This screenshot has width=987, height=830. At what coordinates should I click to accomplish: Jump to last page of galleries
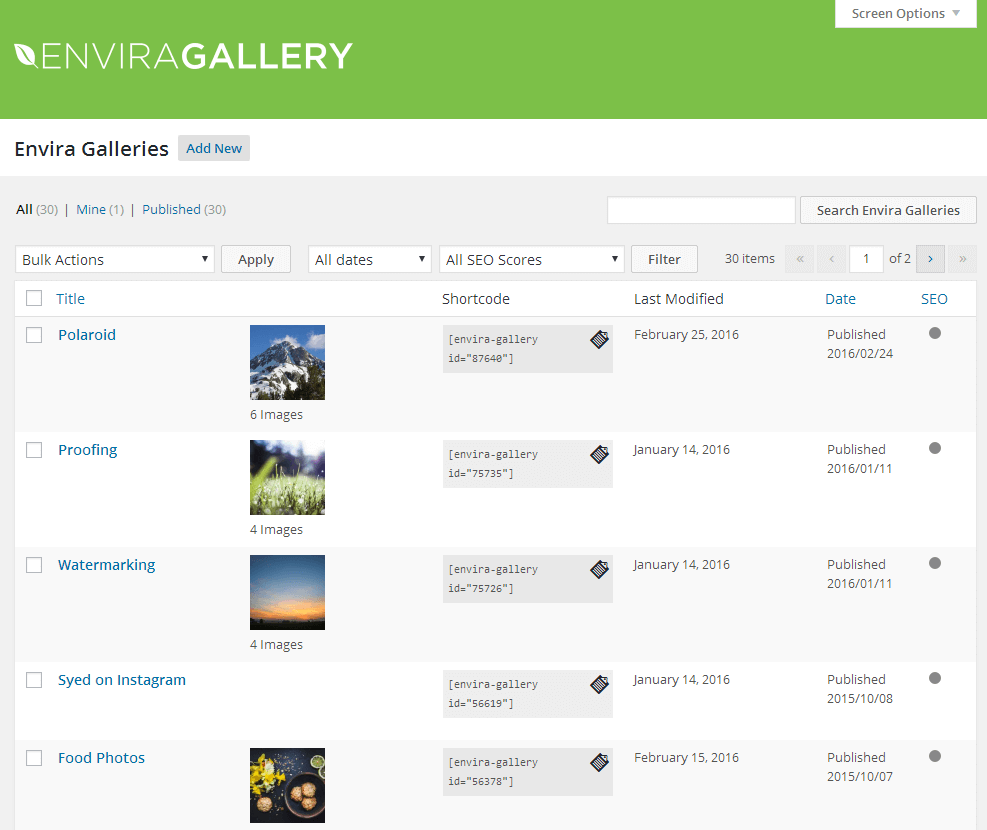[962, 259]
